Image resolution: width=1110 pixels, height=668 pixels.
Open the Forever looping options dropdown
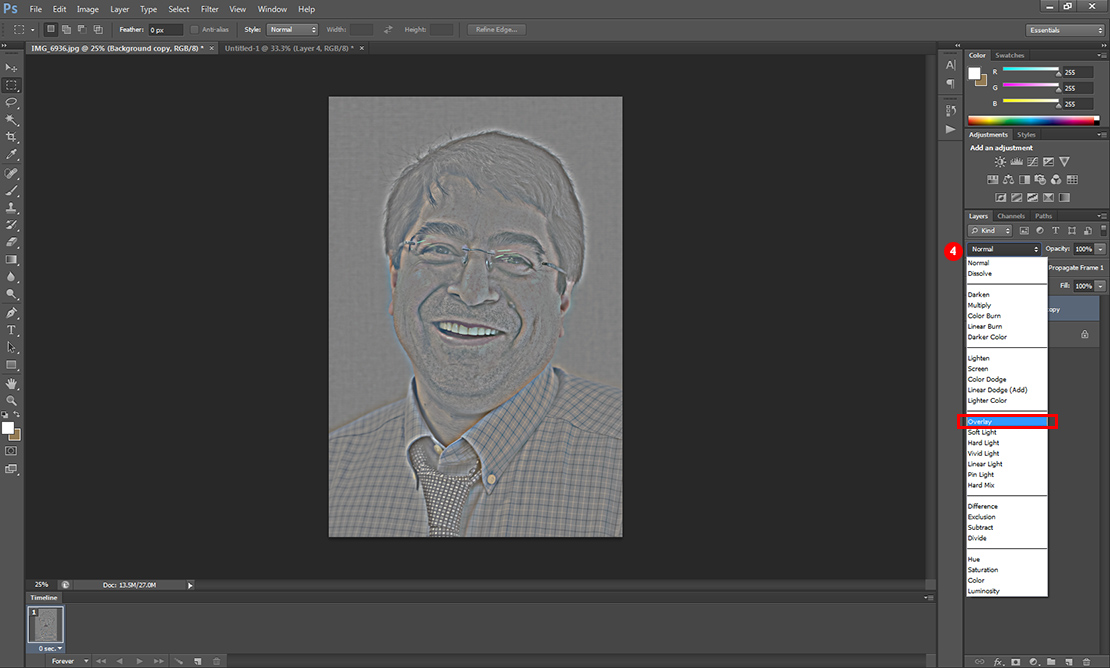pos(69,661)
